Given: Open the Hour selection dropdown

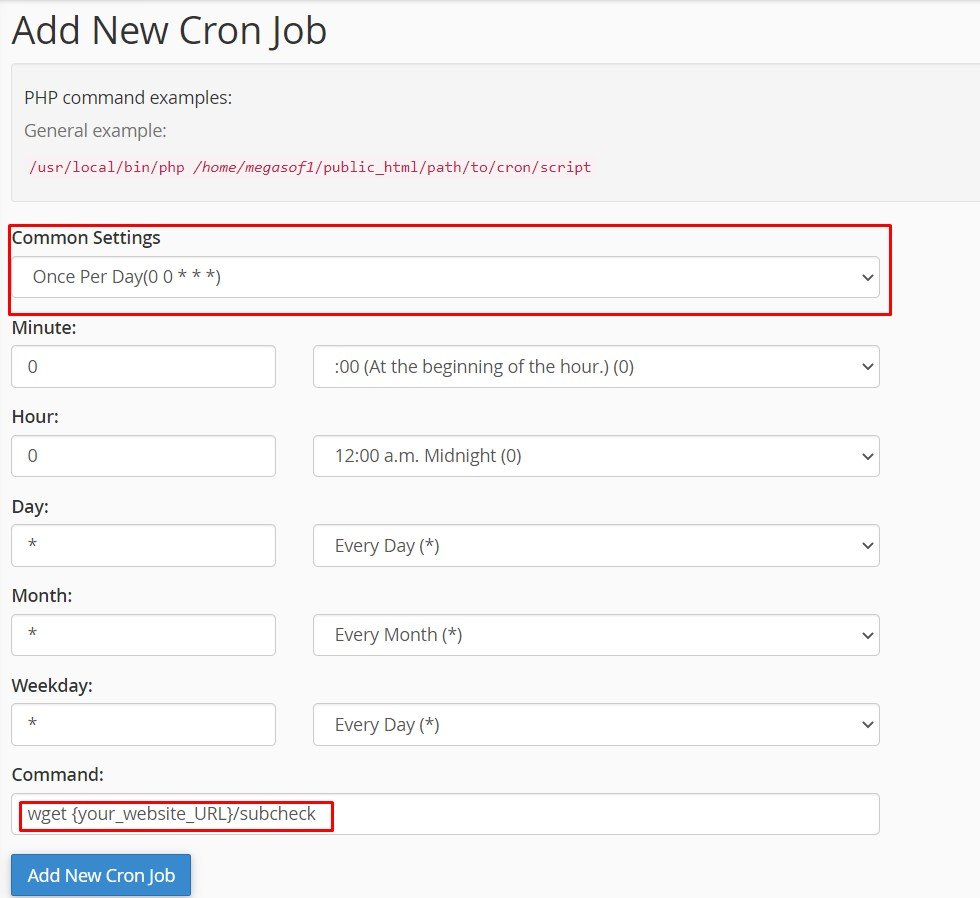Looking at the screenshot, I should point(596,455).
